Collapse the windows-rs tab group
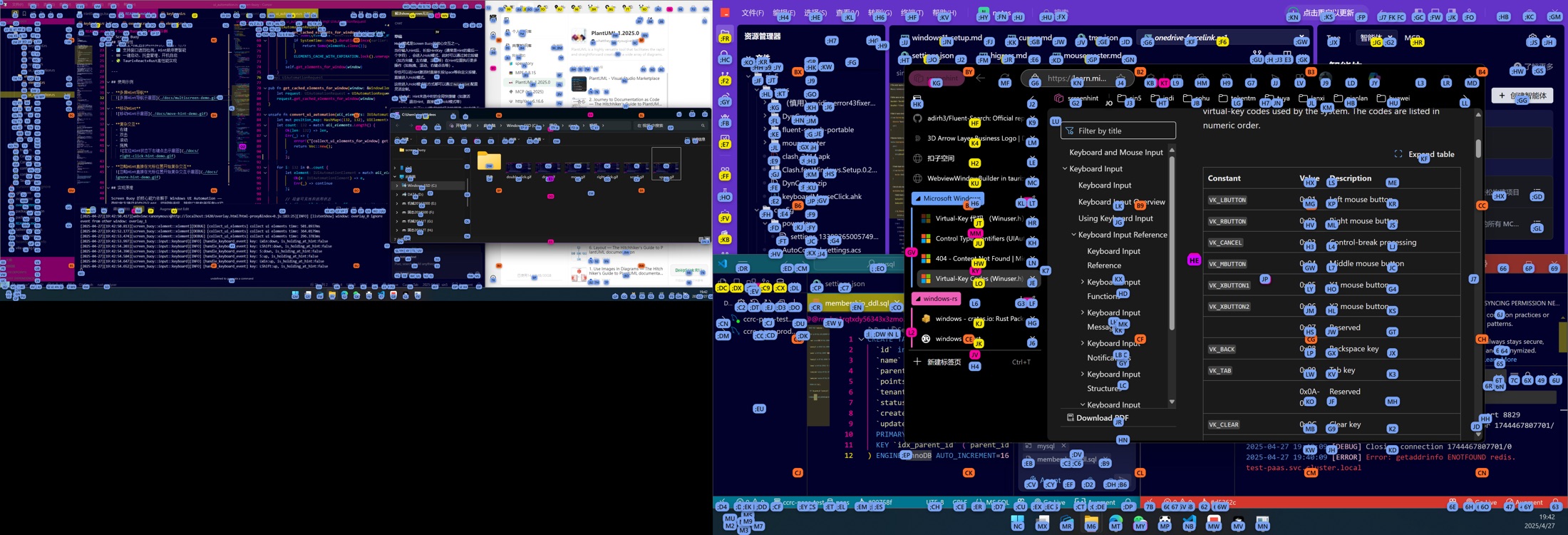Image resolution: width=1568 pixels, height=535 pixels. coord(937,299)
